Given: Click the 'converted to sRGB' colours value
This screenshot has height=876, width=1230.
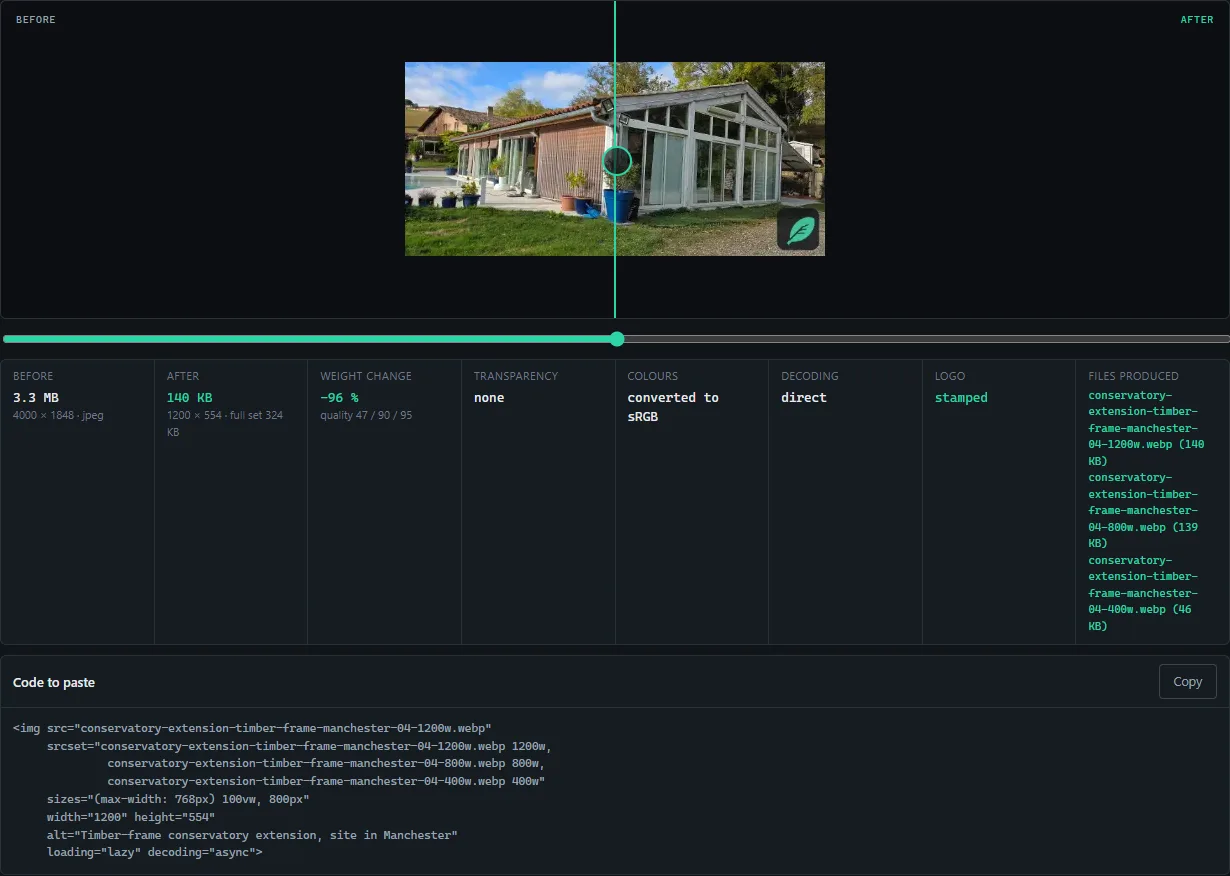Looking at the screenshot, I should (673, 407).
